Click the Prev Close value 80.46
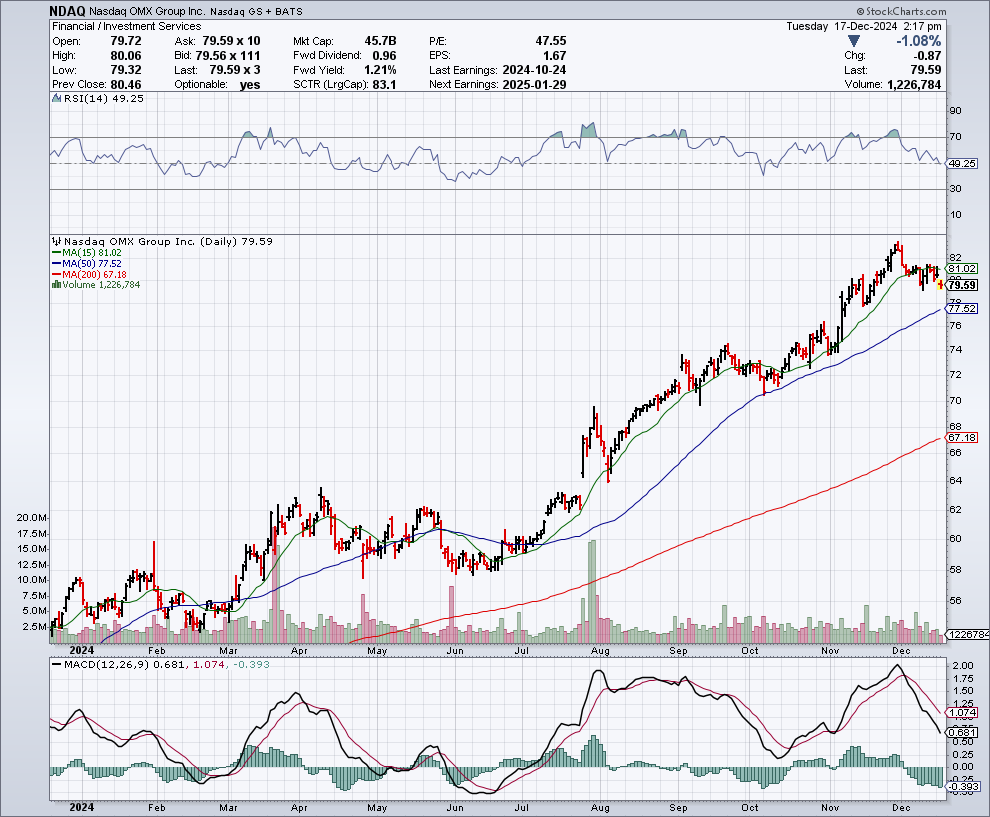 126,85
